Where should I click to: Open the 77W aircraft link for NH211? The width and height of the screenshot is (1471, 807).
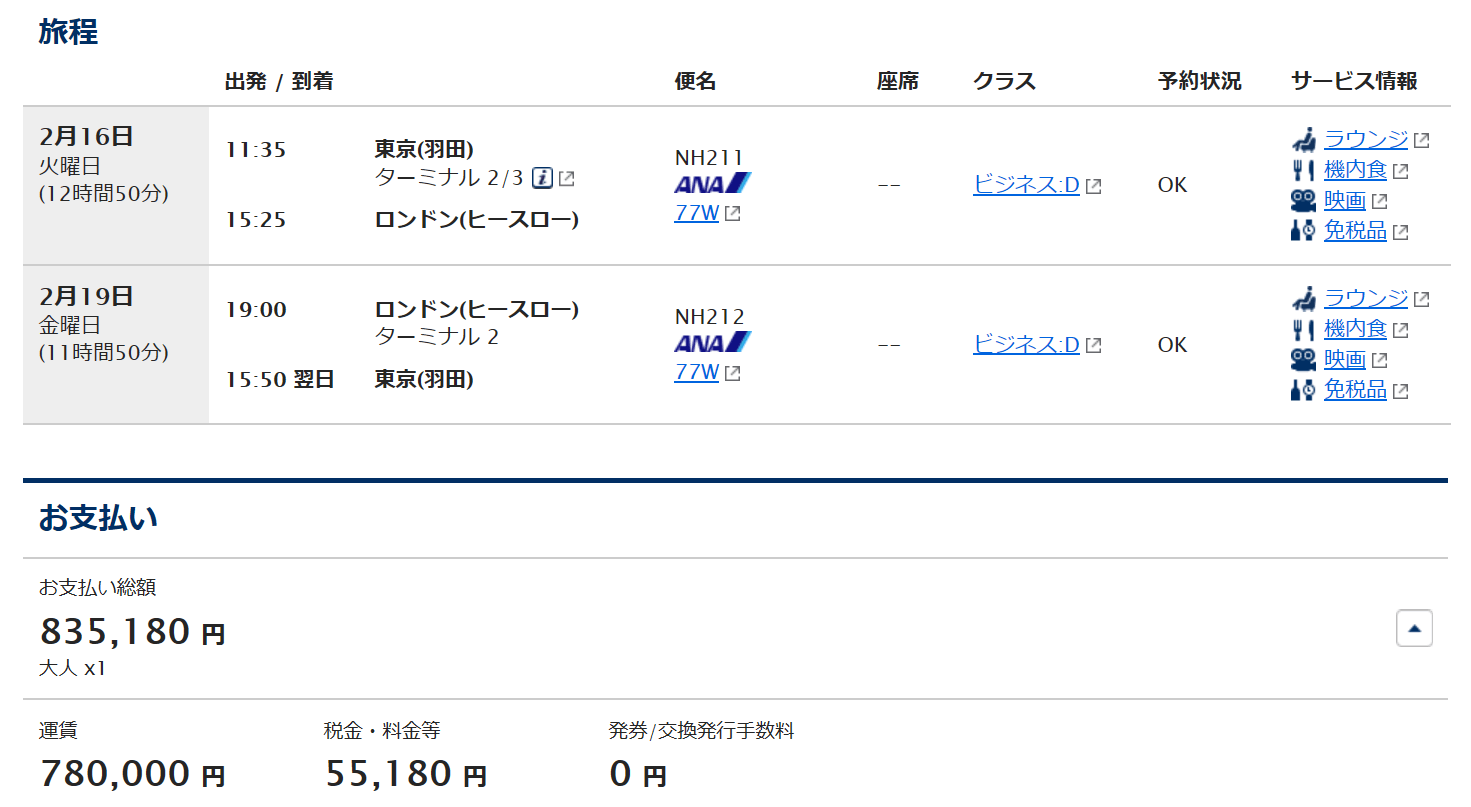697,213
